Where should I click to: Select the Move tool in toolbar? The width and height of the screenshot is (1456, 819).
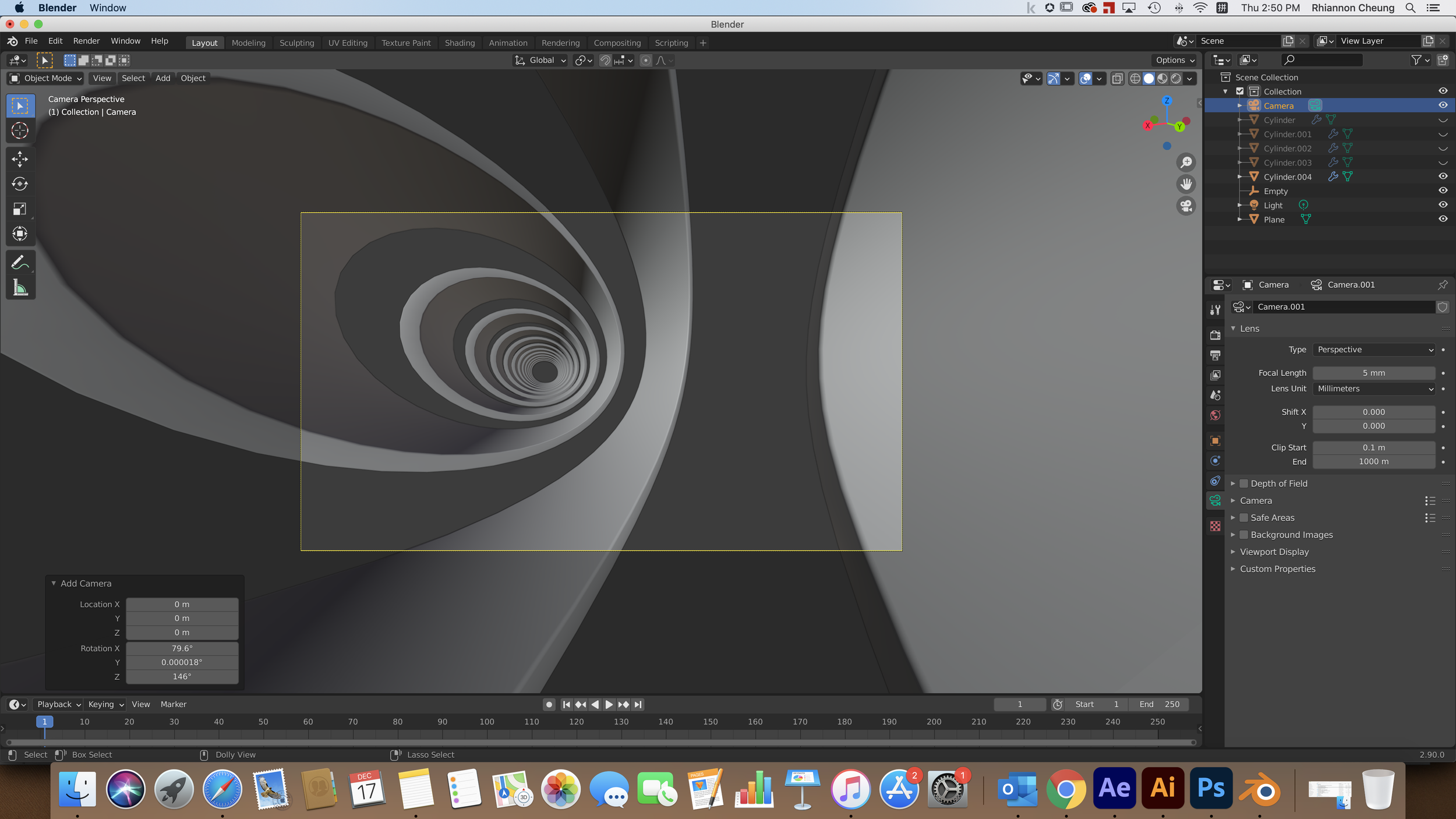[20, 159]
